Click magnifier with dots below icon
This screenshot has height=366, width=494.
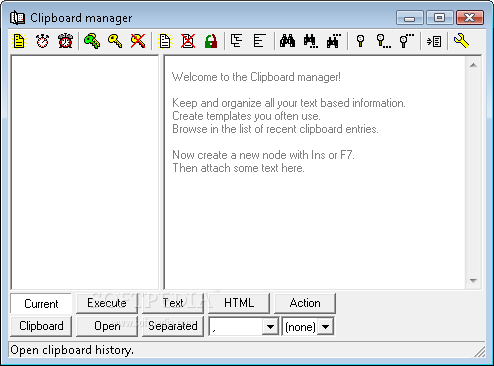pyautogui.click(x=383, y=41)
